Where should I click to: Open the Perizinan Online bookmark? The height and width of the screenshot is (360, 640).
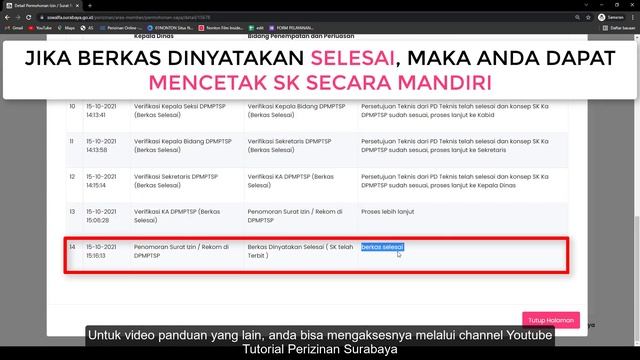pos(121,28)
